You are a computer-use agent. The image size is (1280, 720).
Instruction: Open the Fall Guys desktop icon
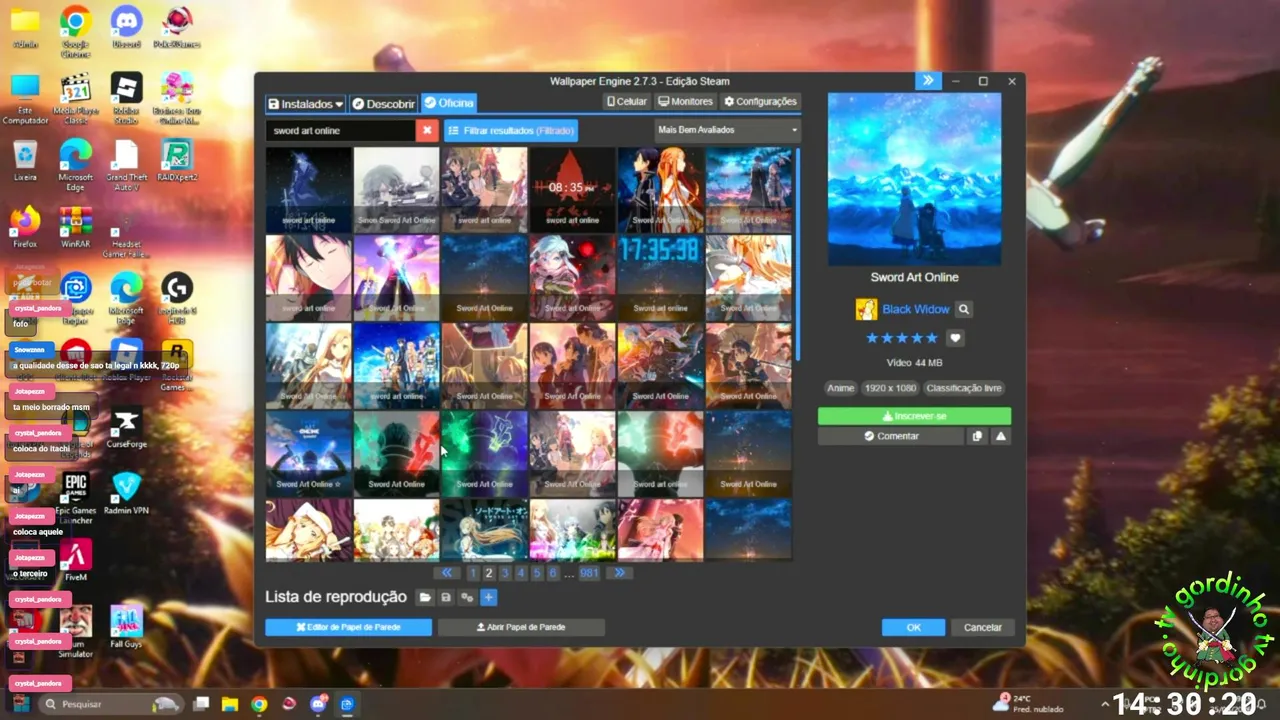126,627
